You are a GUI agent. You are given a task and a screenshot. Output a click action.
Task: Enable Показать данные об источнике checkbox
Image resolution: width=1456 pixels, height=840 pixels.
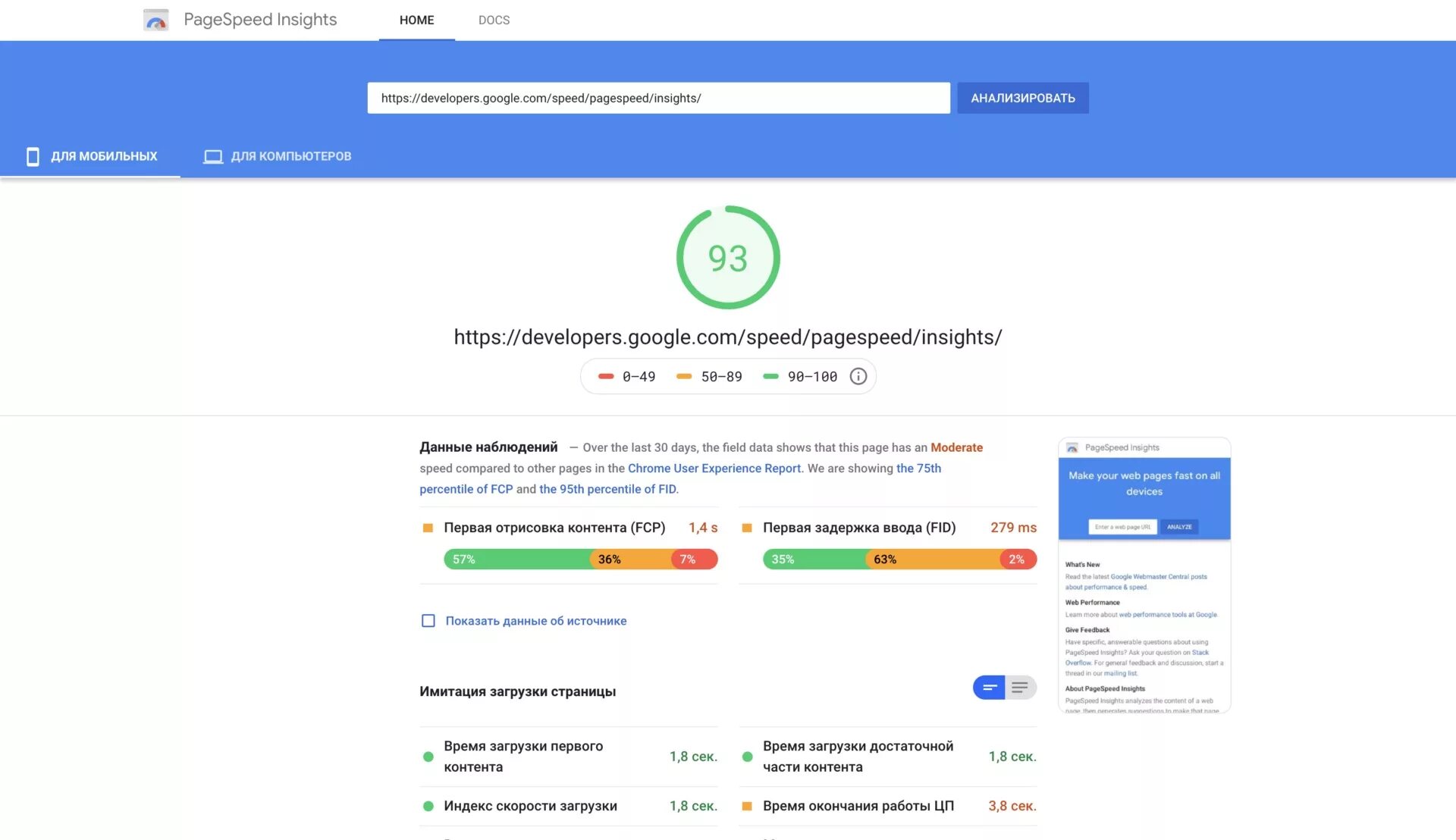coord(428,621)
